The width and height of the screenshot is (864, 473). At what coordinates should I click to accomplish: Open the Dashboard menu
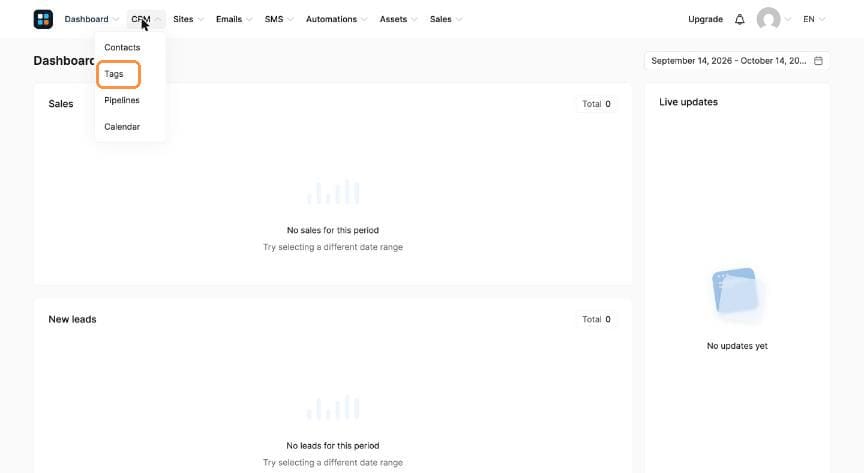pos(91,19)
